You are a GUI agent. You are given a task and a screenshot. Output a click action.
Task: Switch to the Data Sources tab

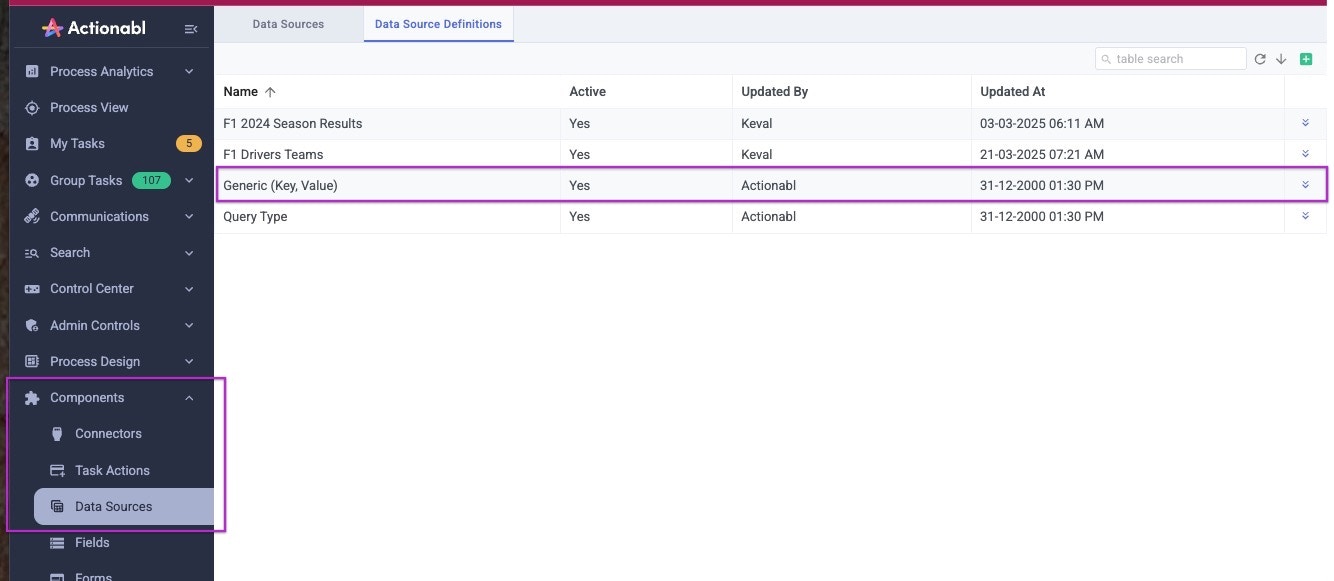[287, 23]
